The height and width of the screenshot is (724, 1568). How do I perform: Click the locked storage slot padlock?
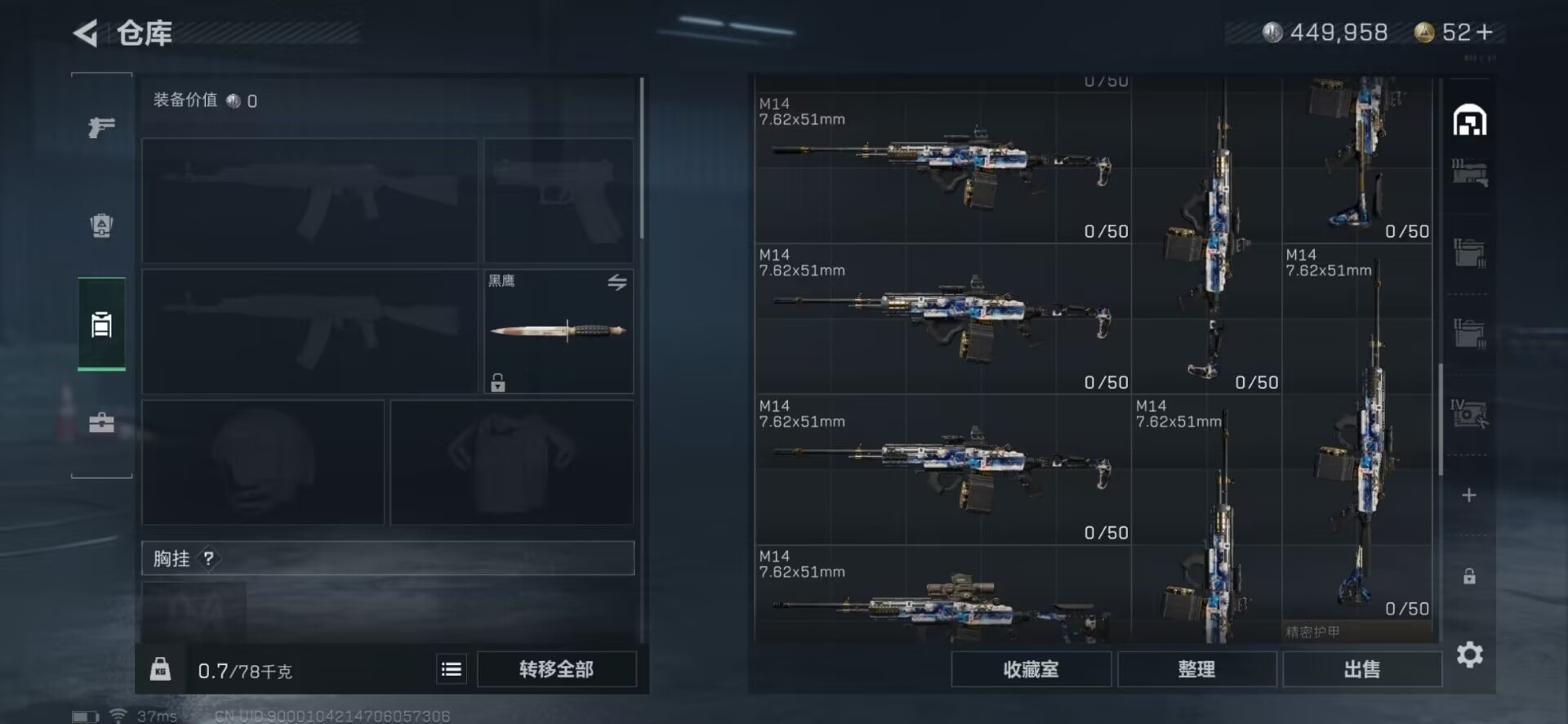click(x=1469, y=576)
